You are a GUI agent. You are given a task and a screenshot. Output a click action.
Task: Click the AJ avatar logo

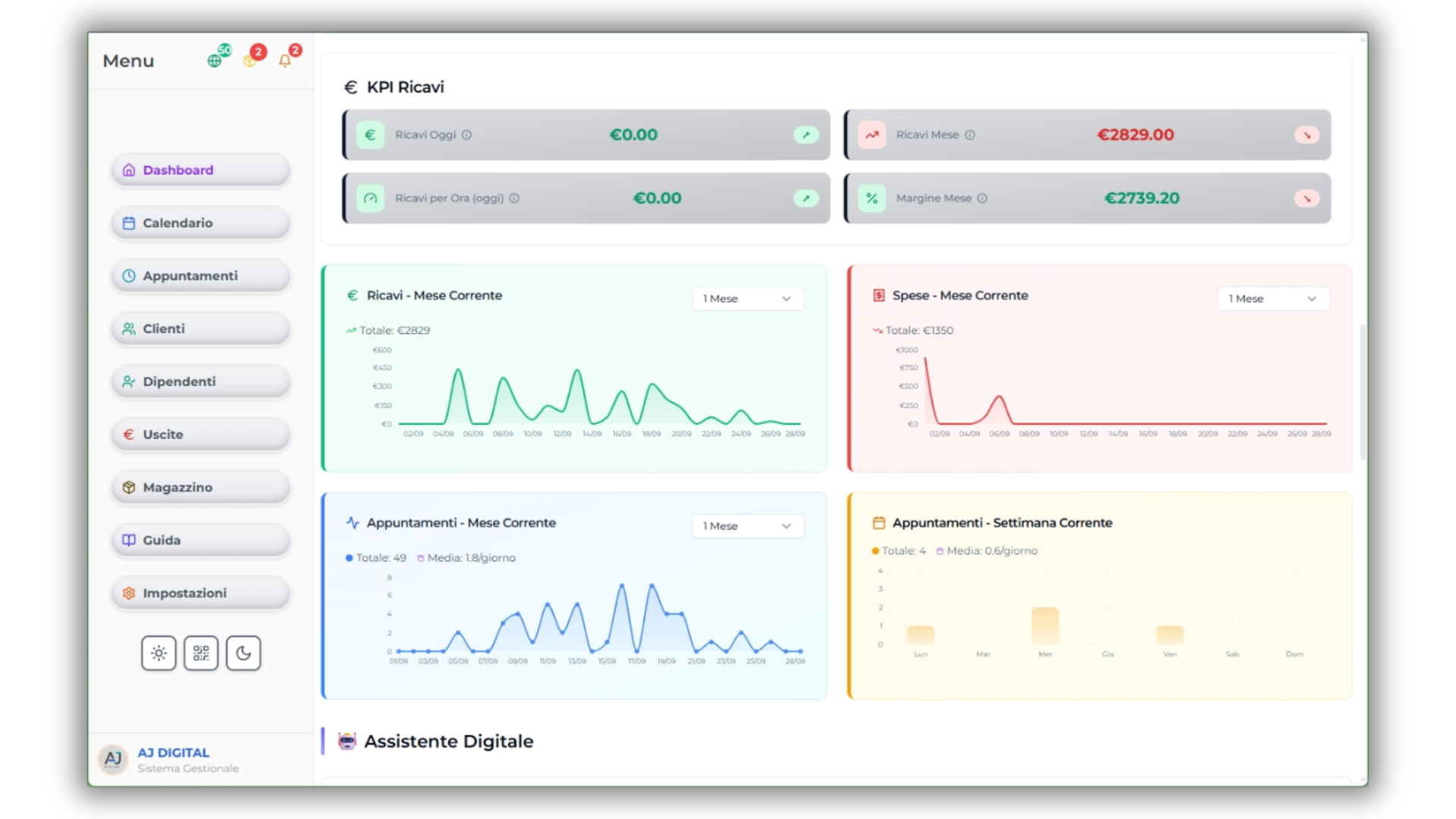click(x=114, y=758)
